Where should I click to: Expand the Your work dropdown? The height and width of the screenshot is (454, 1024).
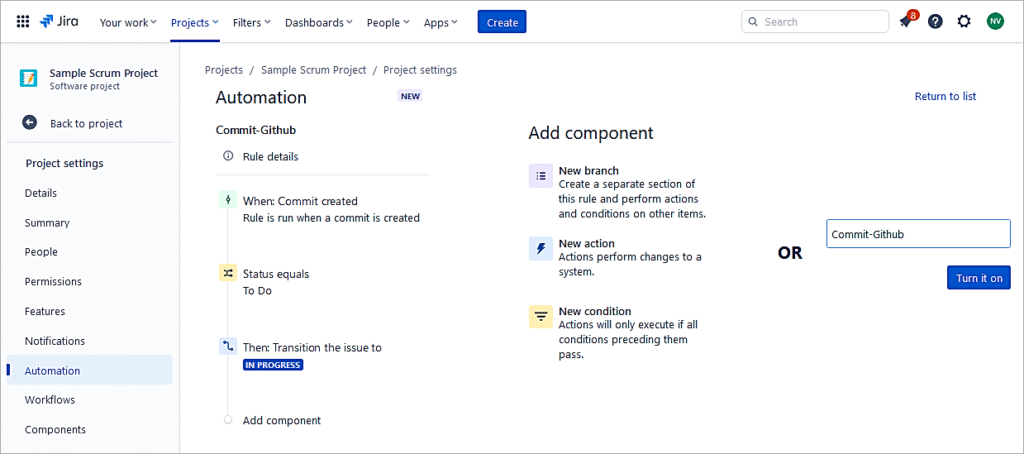click(129, 22)
